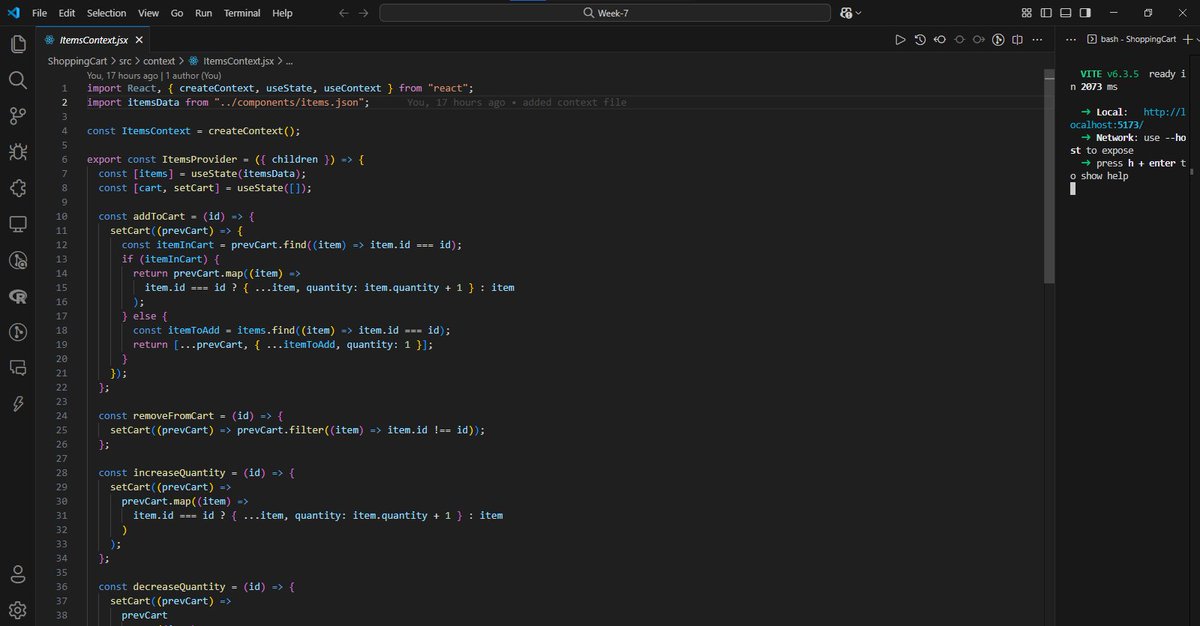Open the Manage gear icon

pos(17,609)
